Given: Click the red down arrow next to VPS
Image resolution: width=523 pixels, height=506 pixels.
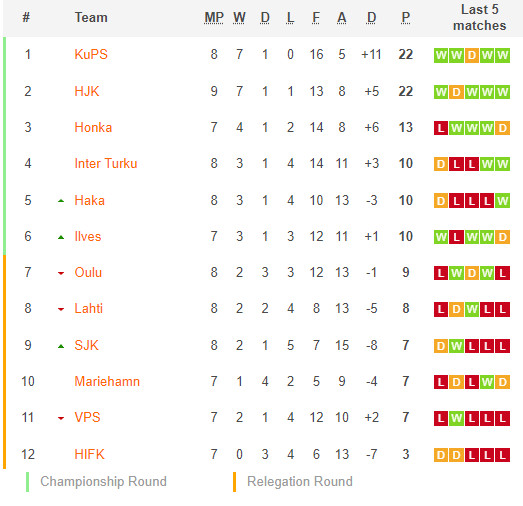Looking at the screenshot, I should point(61,418).
